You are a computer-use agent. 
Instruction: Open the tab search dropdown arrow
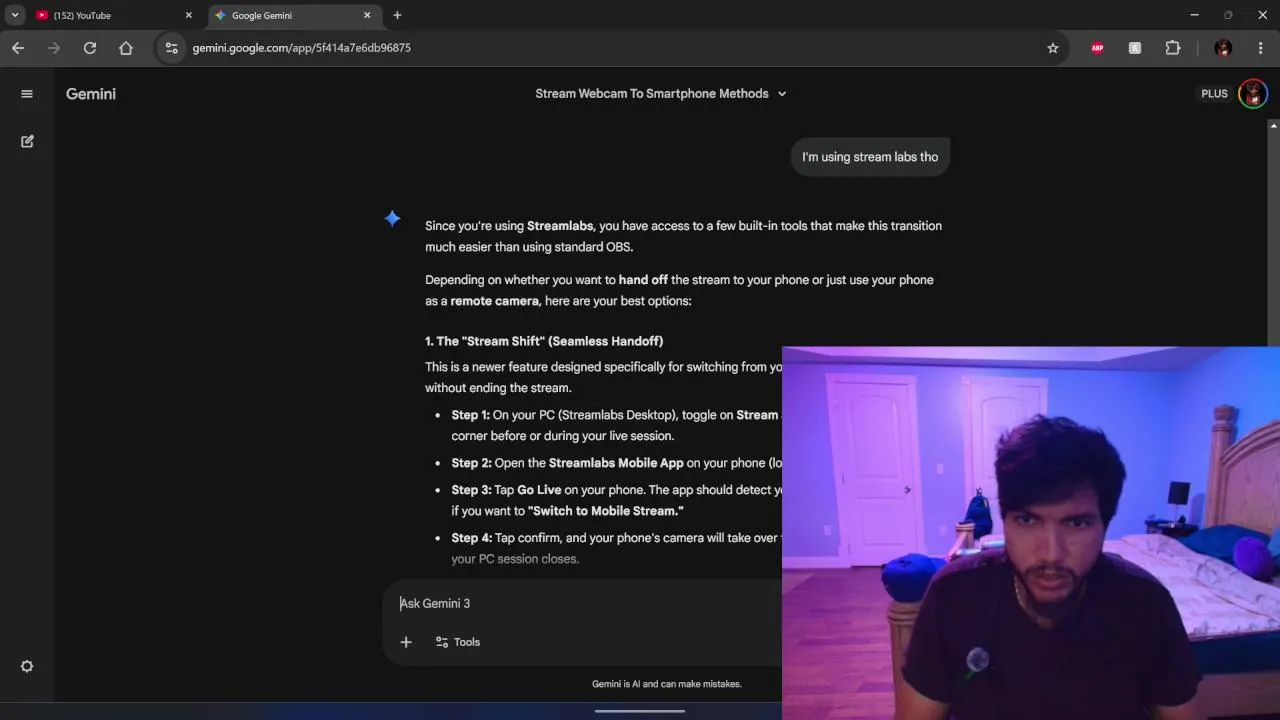(15, 15)
